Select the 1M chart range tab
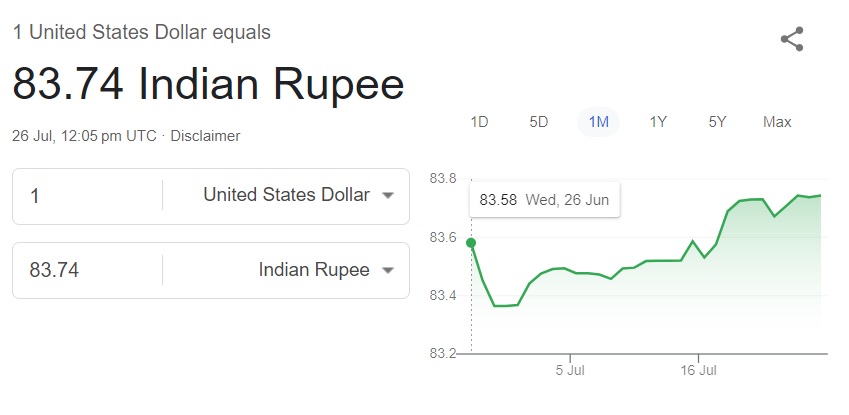 598,122
